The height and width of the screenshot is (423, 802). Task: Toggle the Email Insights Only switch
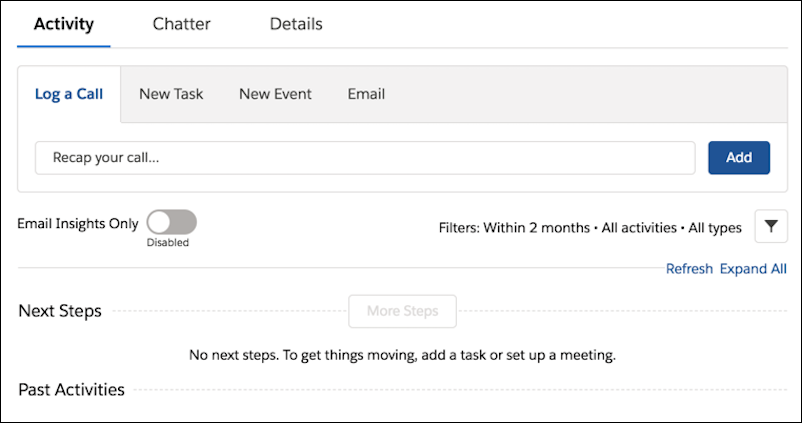point(171,222)
